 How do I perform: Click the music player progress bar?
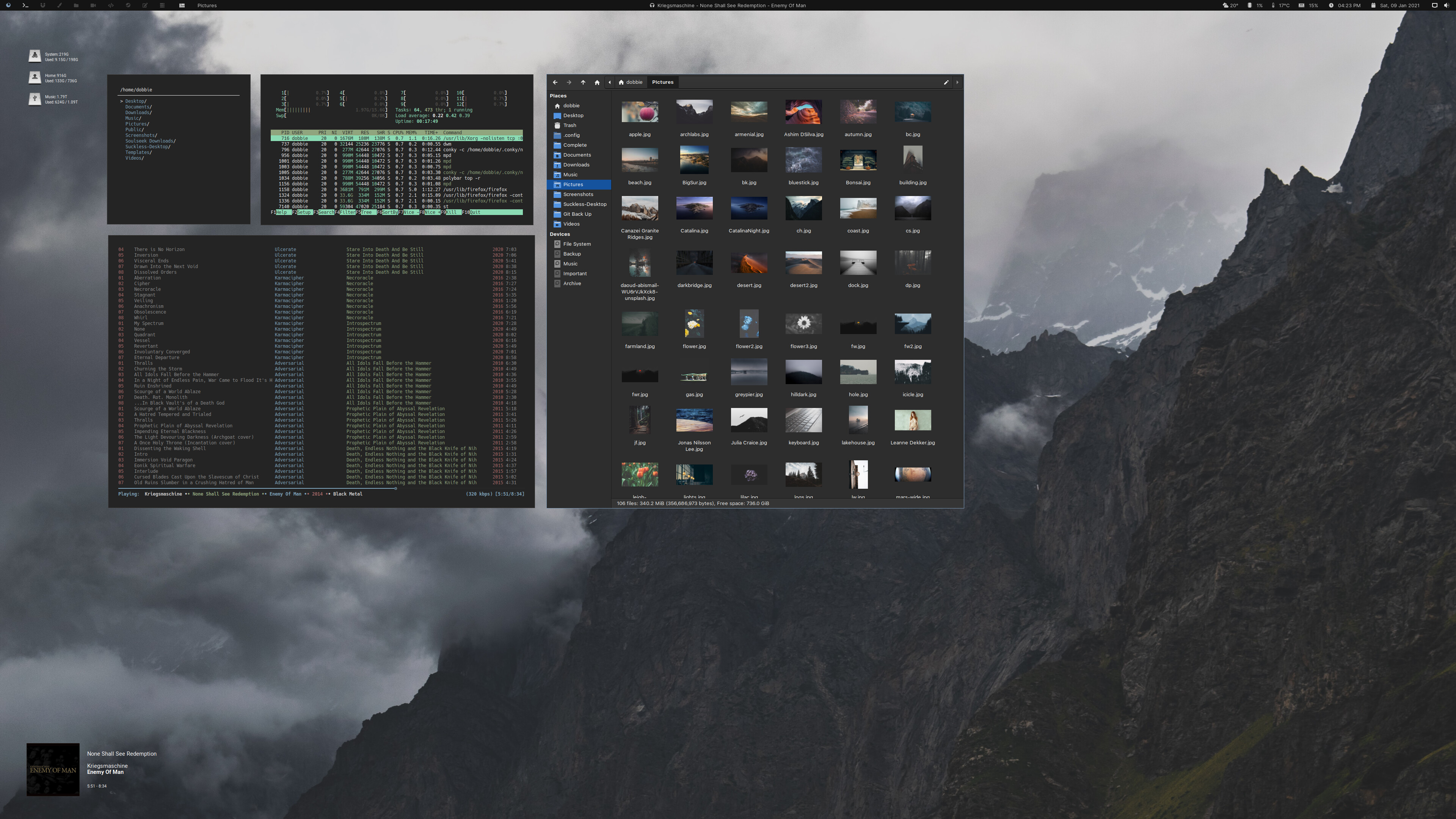click(x=254, y=488)
